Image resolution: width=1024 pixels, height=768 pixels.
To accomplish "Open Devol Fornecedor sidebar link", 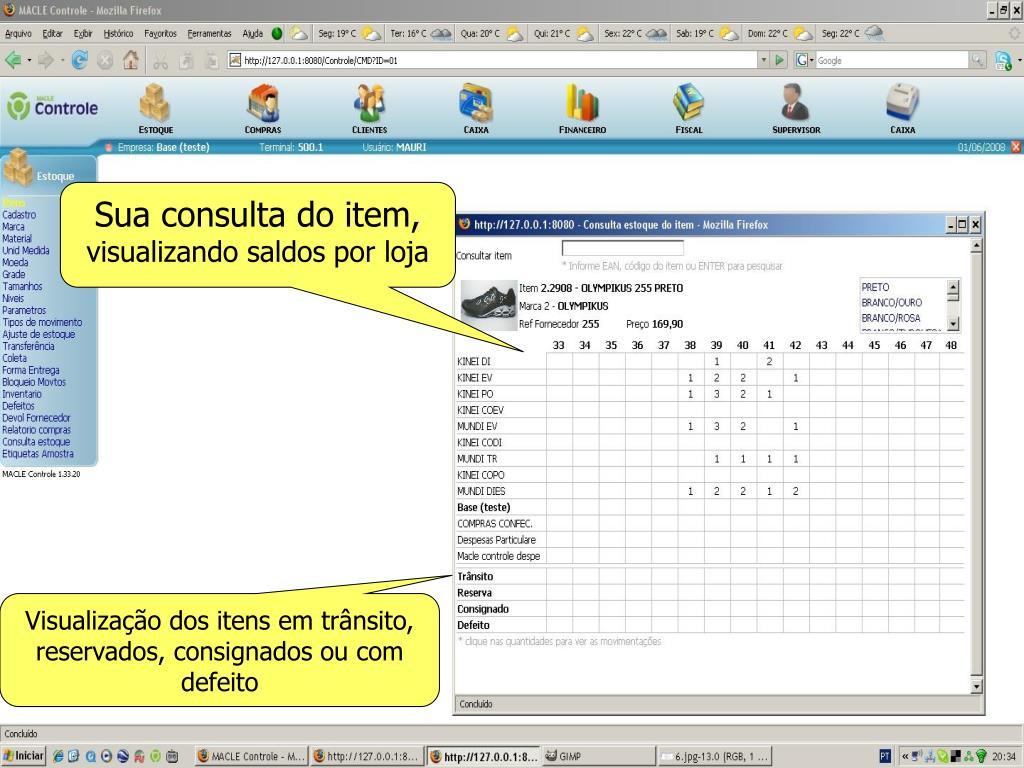I will [36, 418].
